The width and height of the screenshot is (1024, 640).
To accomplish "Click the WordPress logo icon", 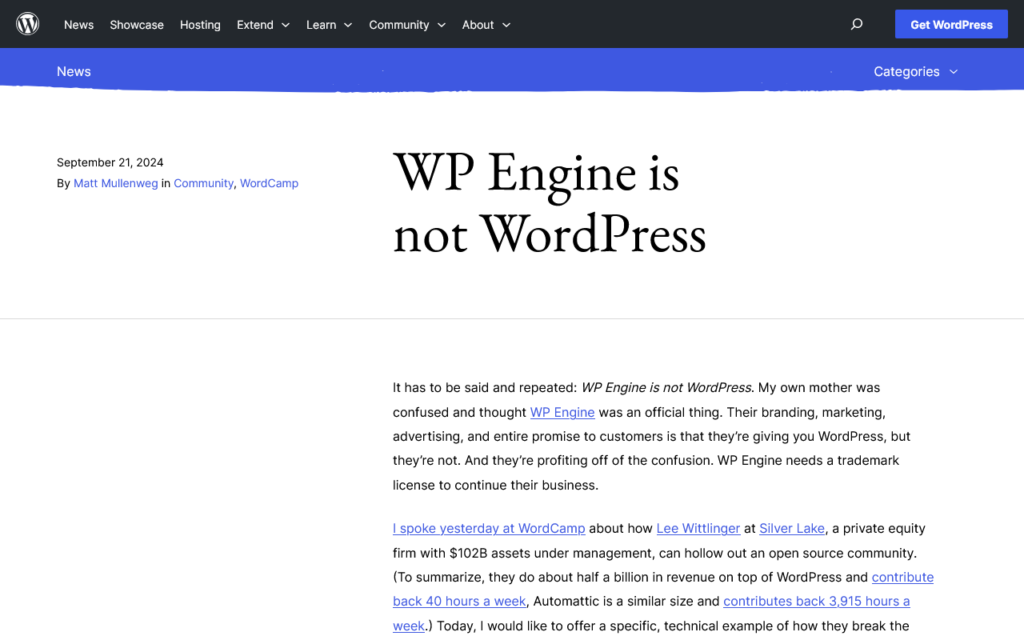I will [27, 24].
